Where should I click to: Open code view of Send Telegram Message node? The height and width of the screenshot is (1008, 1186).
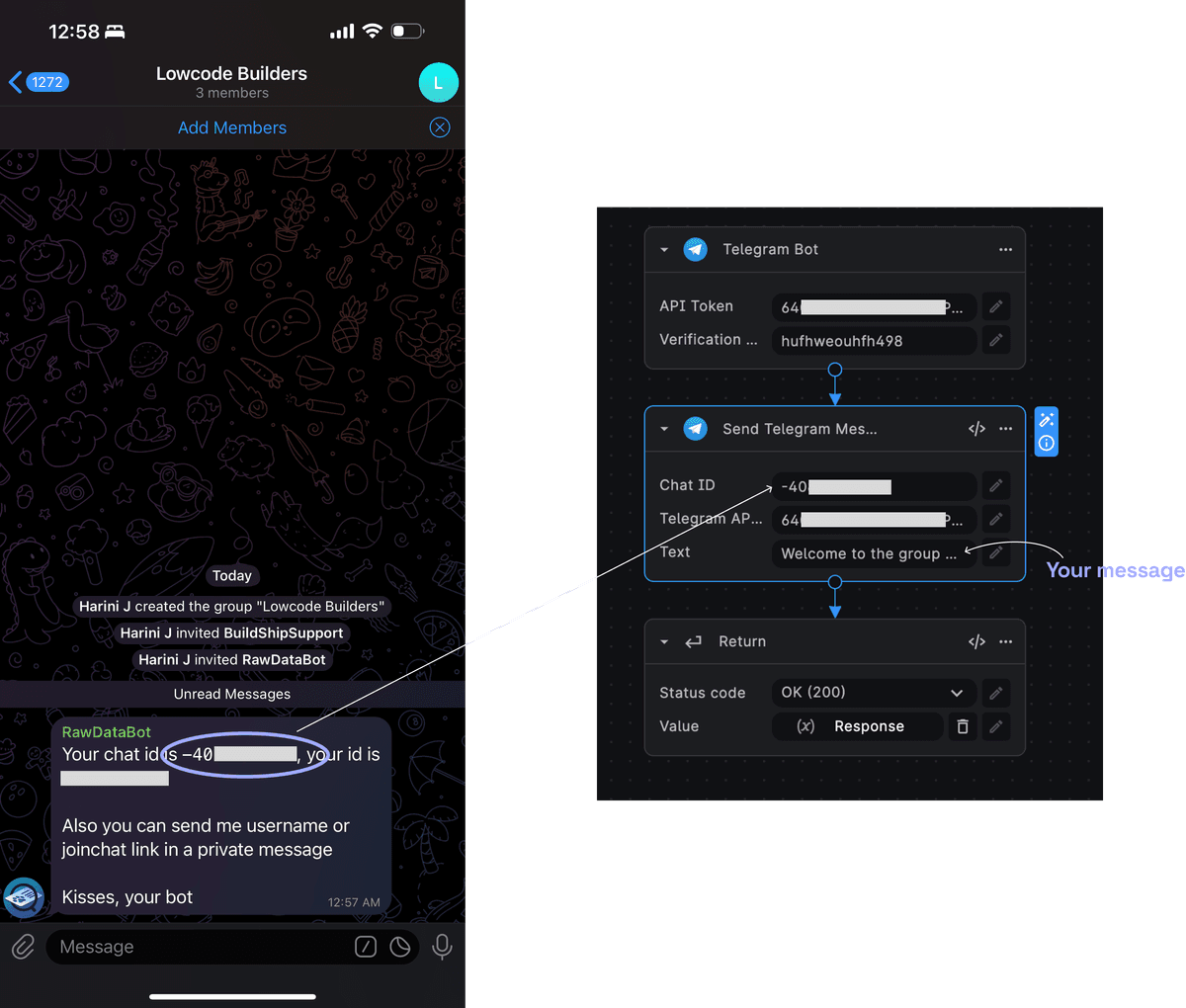click(976, 429)
